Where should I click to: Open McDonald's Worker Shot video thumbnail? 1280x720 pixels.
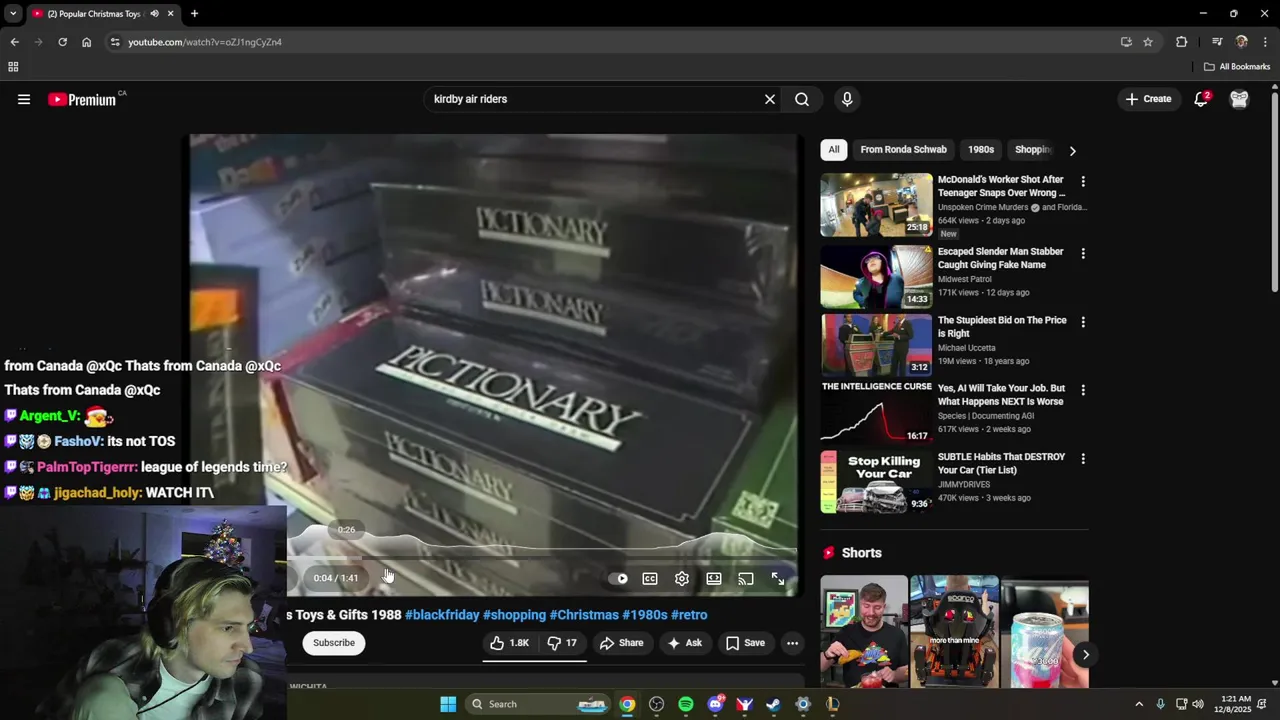(876, 205)
